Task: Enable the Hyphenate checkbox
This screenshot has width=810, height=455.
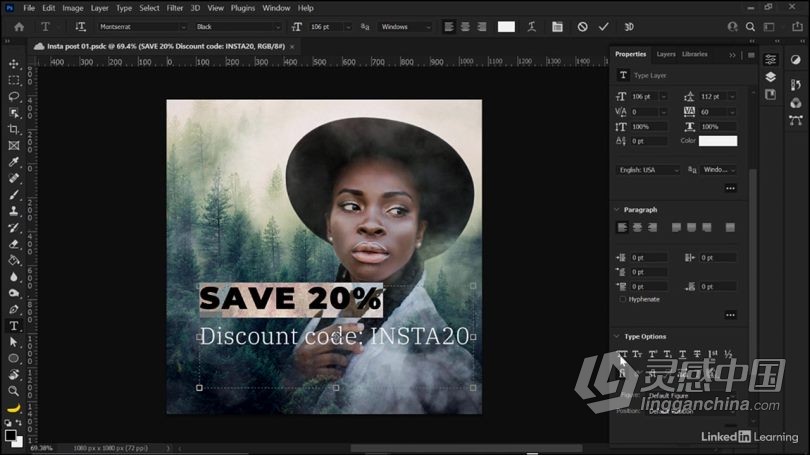Action: coord(623,299)
